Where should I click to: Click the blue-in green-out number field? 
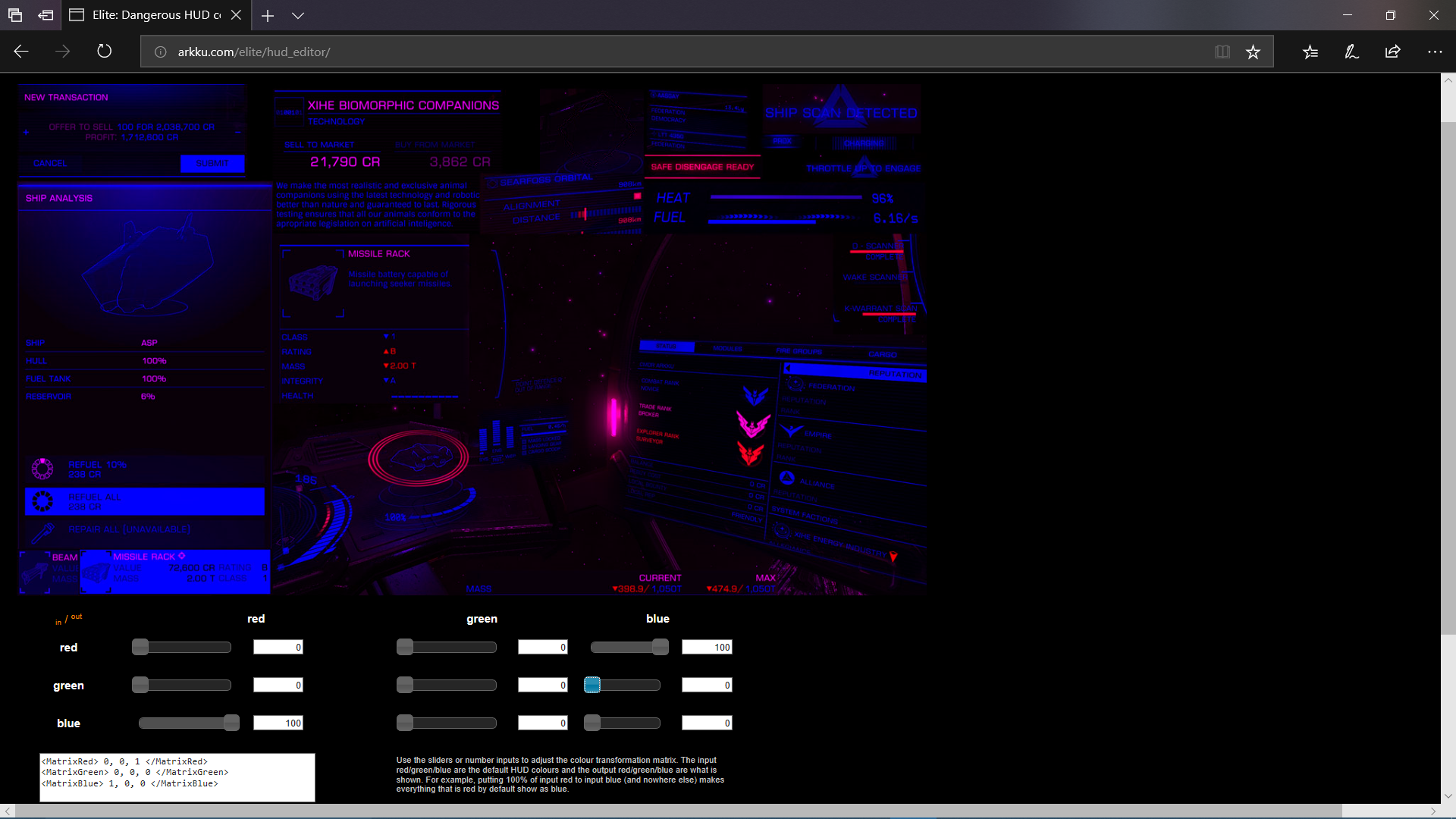pyautogui.click(x=543, y=723)
